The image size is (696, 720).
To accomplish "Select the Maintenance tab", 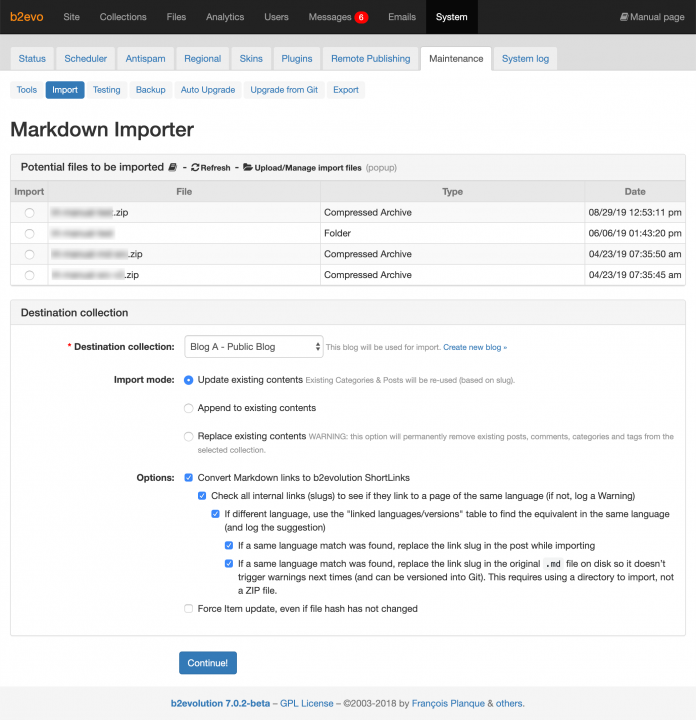I will (456, 59).
